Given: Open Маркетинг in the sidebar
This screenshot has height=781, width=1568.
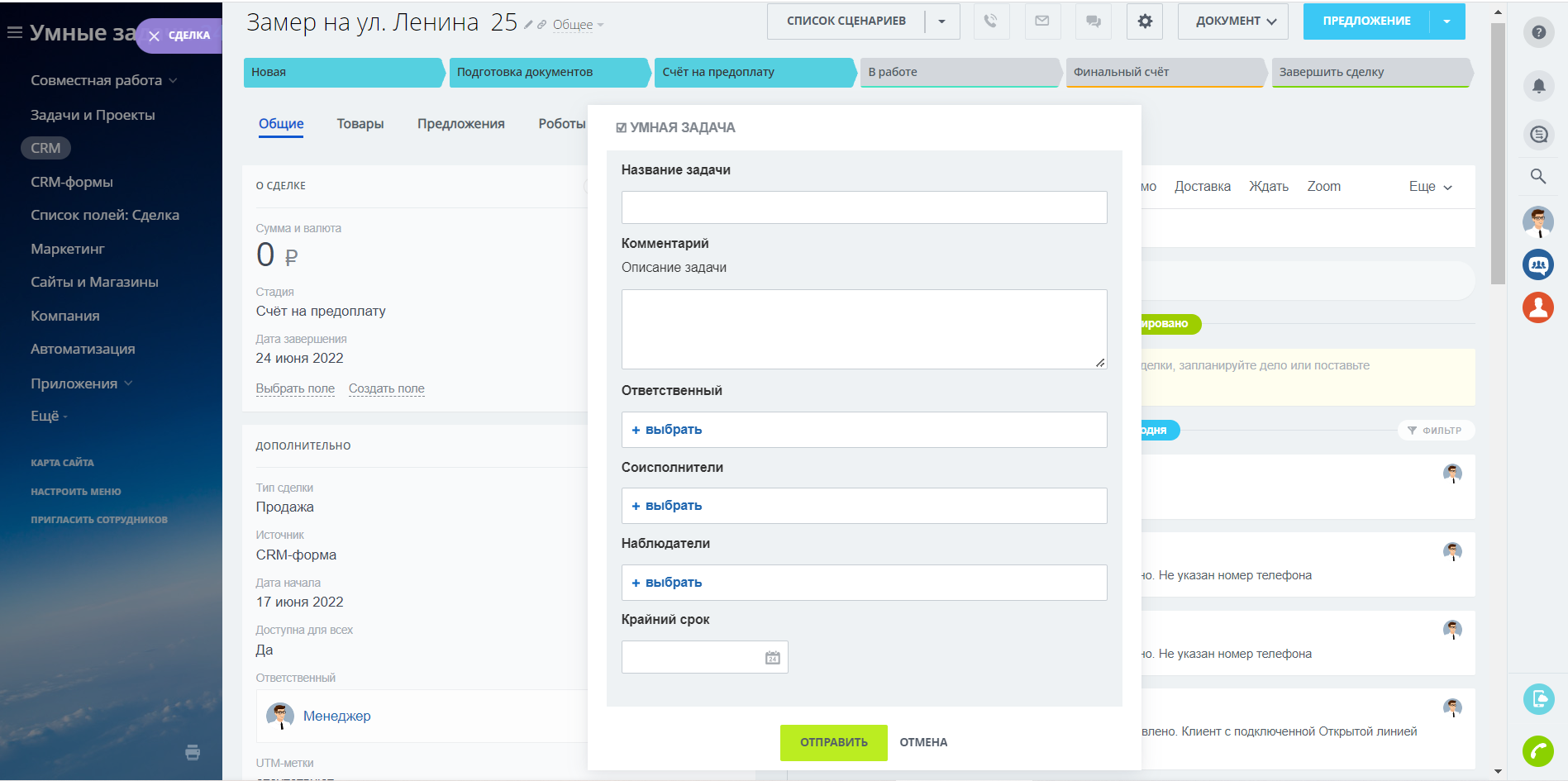Looking at the screenshot, I should [68, 249].
